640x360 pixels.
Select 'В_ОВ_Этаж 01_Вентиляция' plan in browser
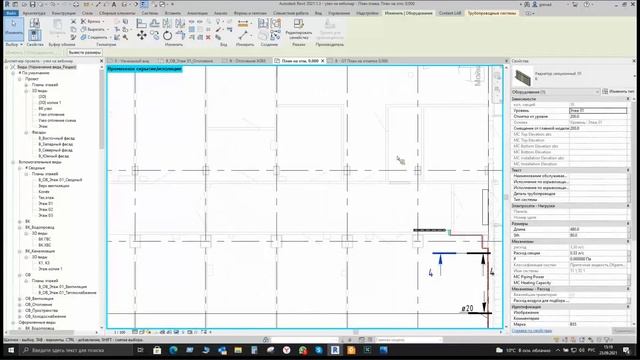tap(62, 287)
